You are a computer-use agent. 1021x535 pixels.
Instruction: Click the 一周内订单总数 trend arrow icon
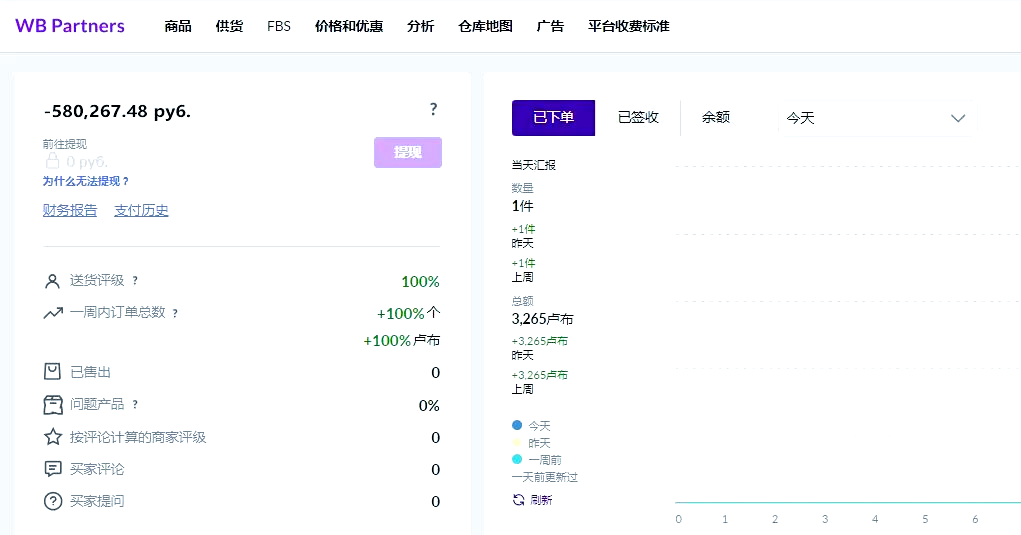pos(53,313)
